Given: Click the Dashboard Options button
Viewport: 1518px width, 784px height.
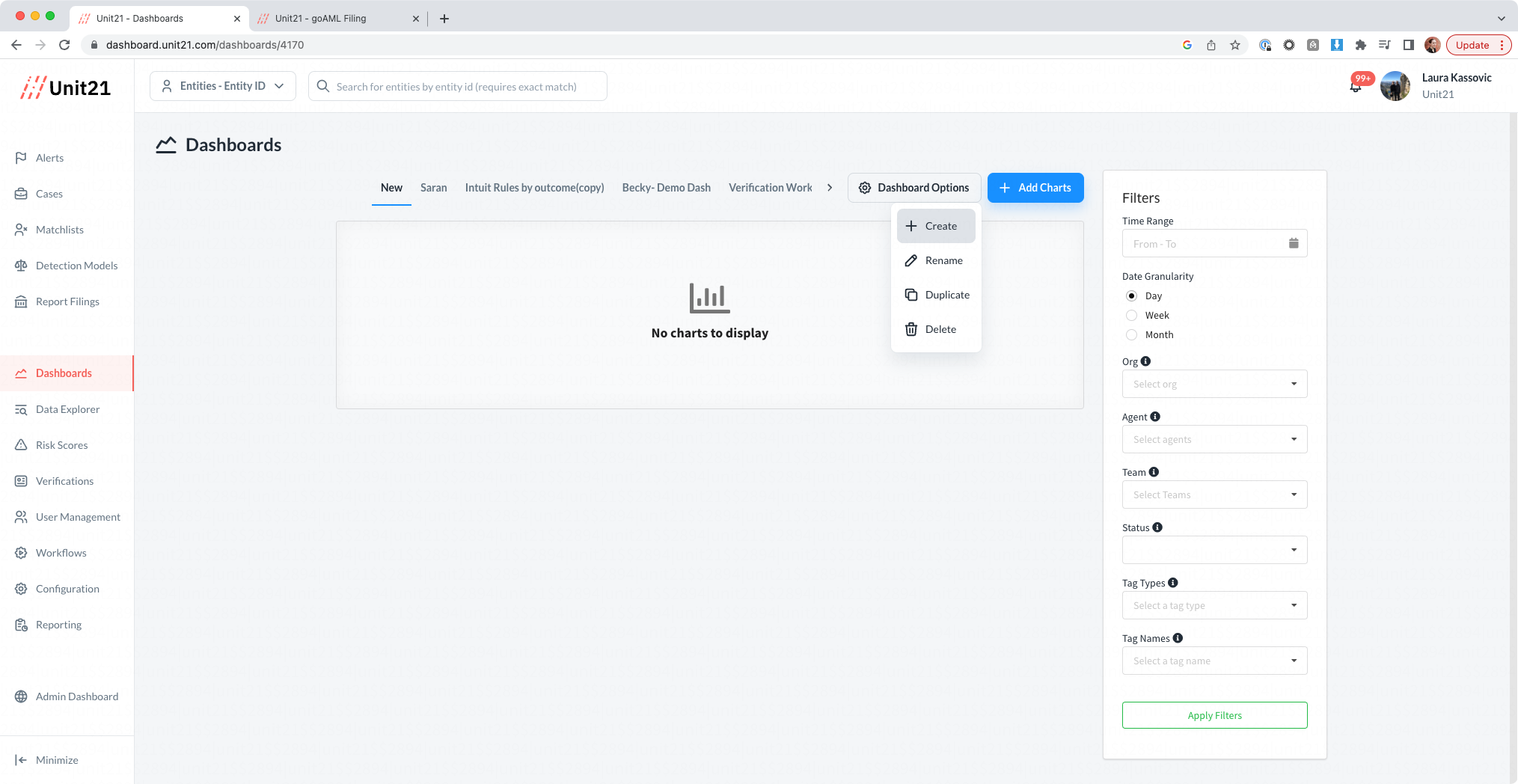Looking at the screenshot, I should click(x=914, y=188).
